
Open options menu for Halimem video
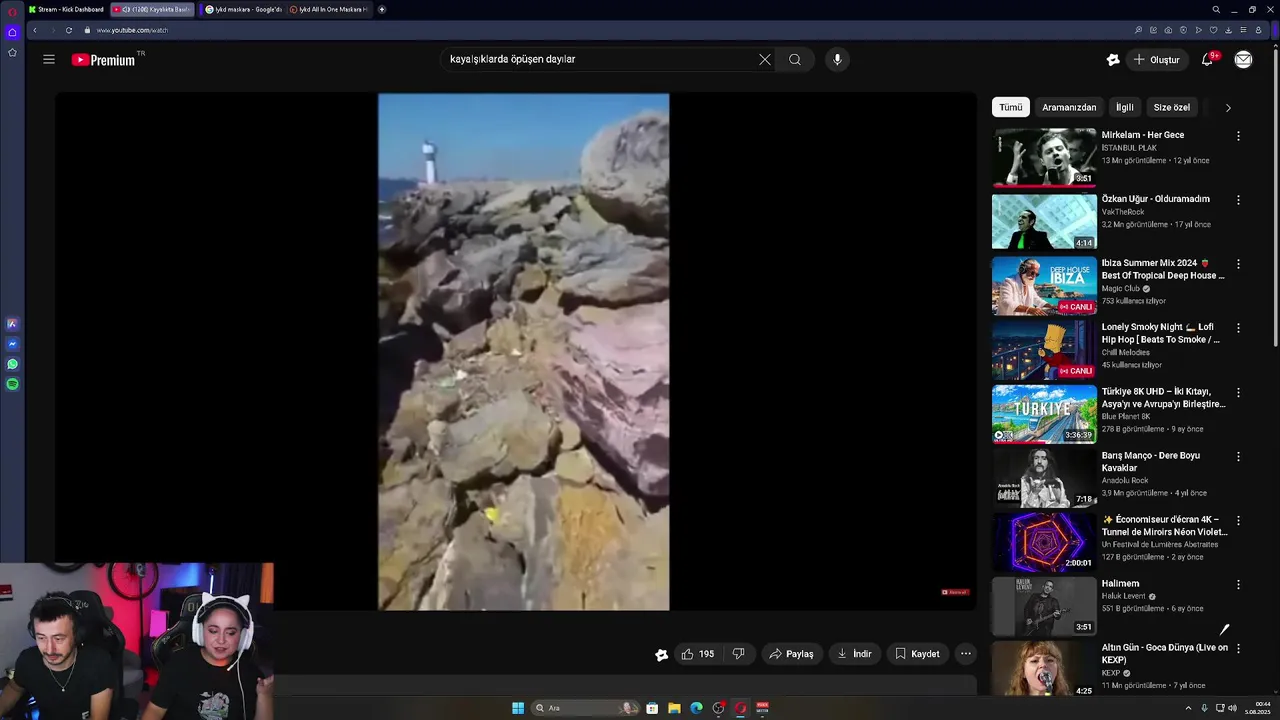(x=1238, y=584)
